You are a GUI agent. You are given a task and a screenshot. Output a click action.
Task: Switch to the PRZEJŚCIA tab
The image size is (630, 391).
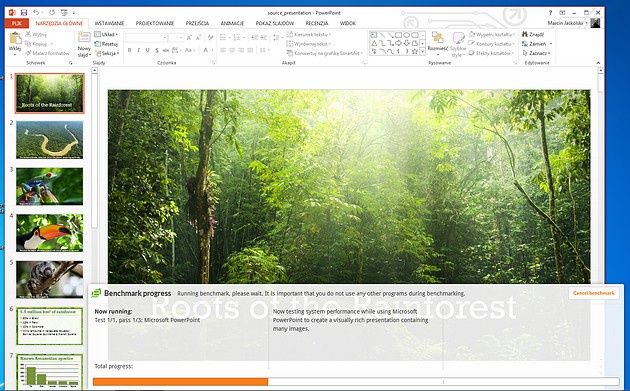[x=197, y=23]
